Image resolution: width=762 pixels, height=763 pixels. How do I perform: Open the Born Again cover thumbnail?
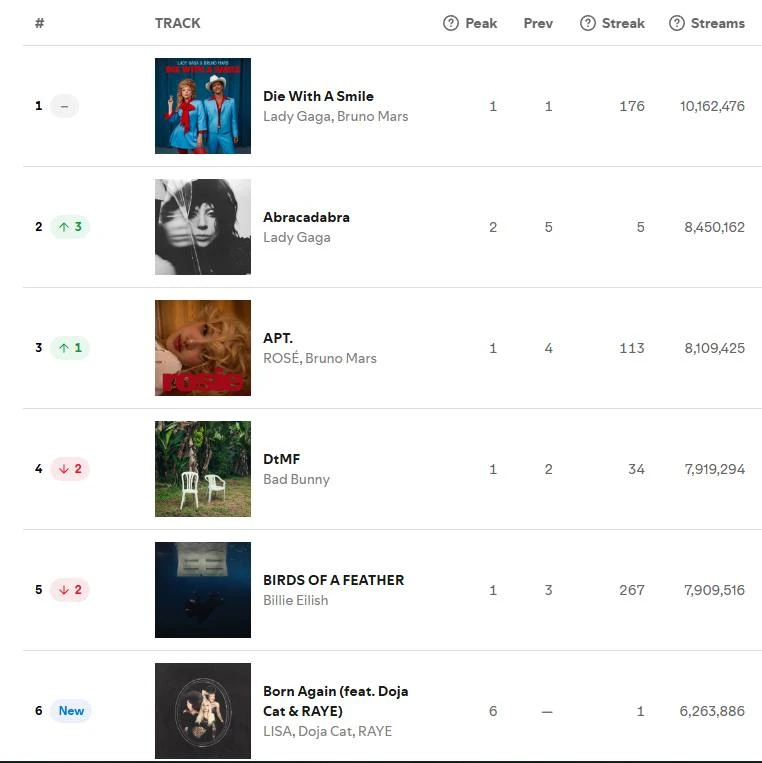(x=203, y=711)
